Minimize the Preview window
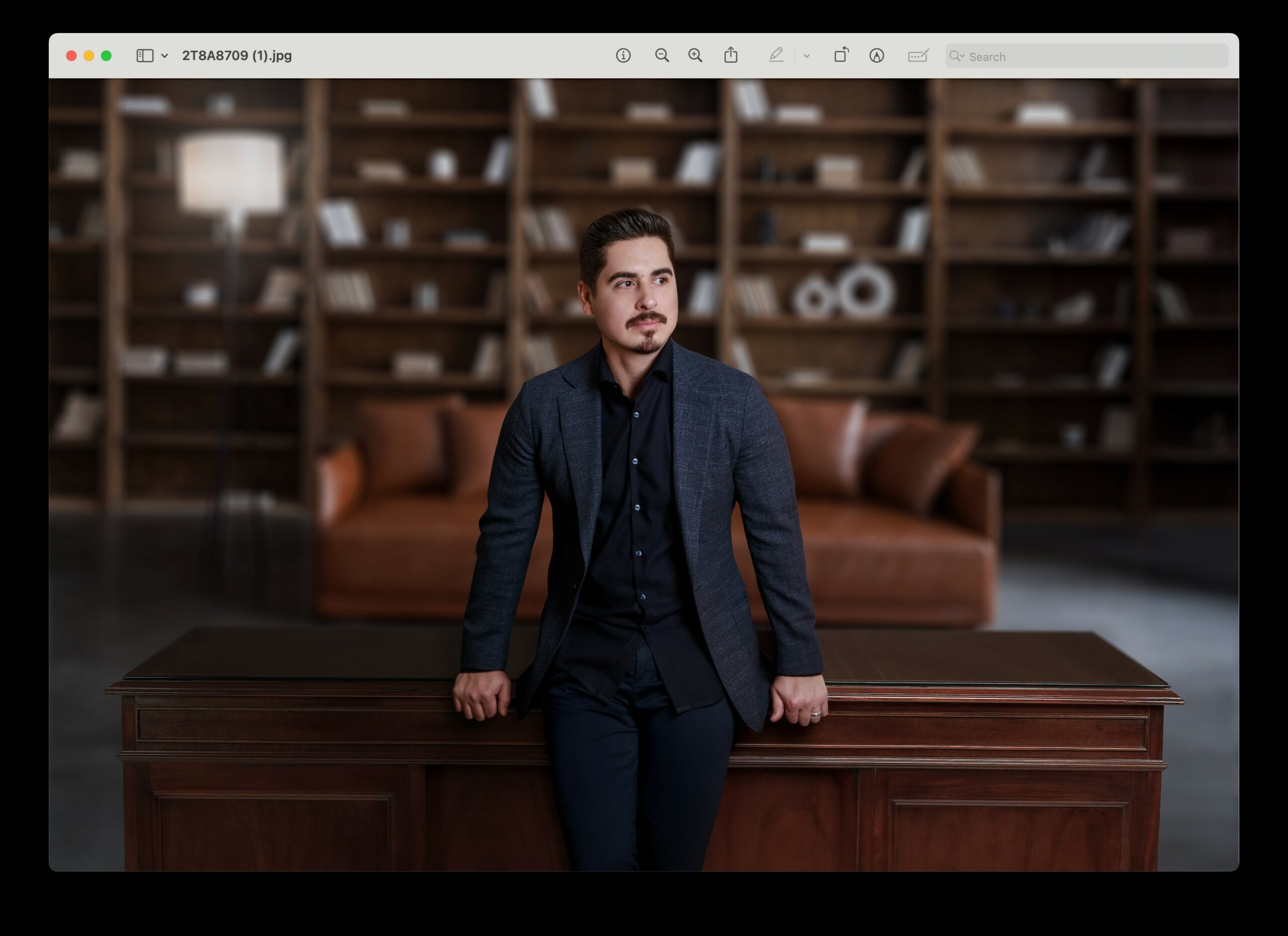 [89, 56]
